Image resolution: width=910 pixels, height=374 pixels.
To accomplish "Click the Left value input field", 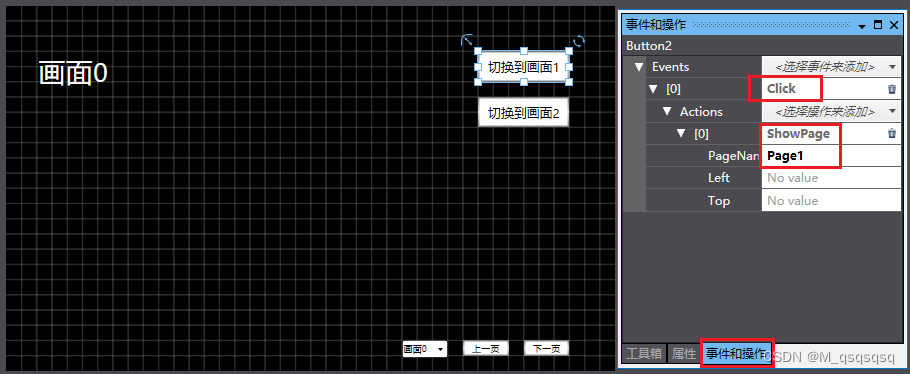I will tap(831, 178).
